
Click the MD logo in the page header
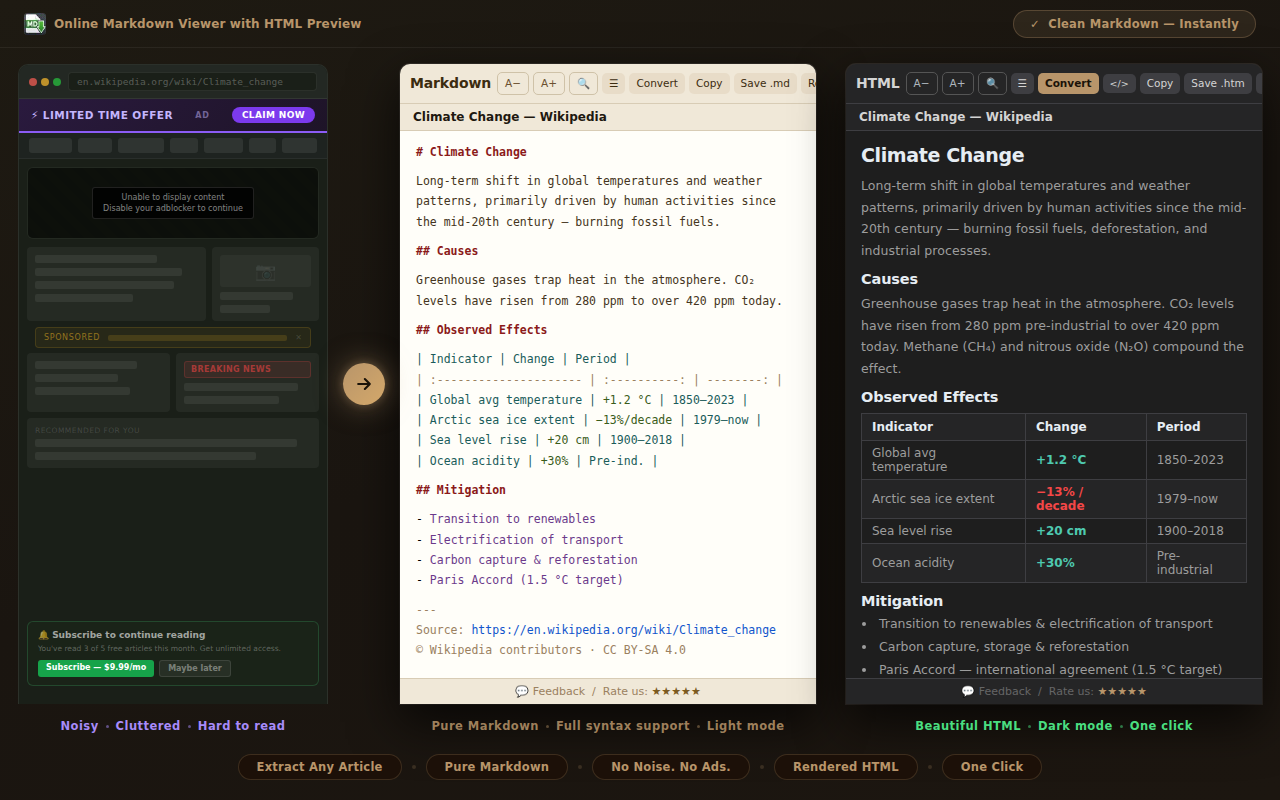(x=34, y=22)
